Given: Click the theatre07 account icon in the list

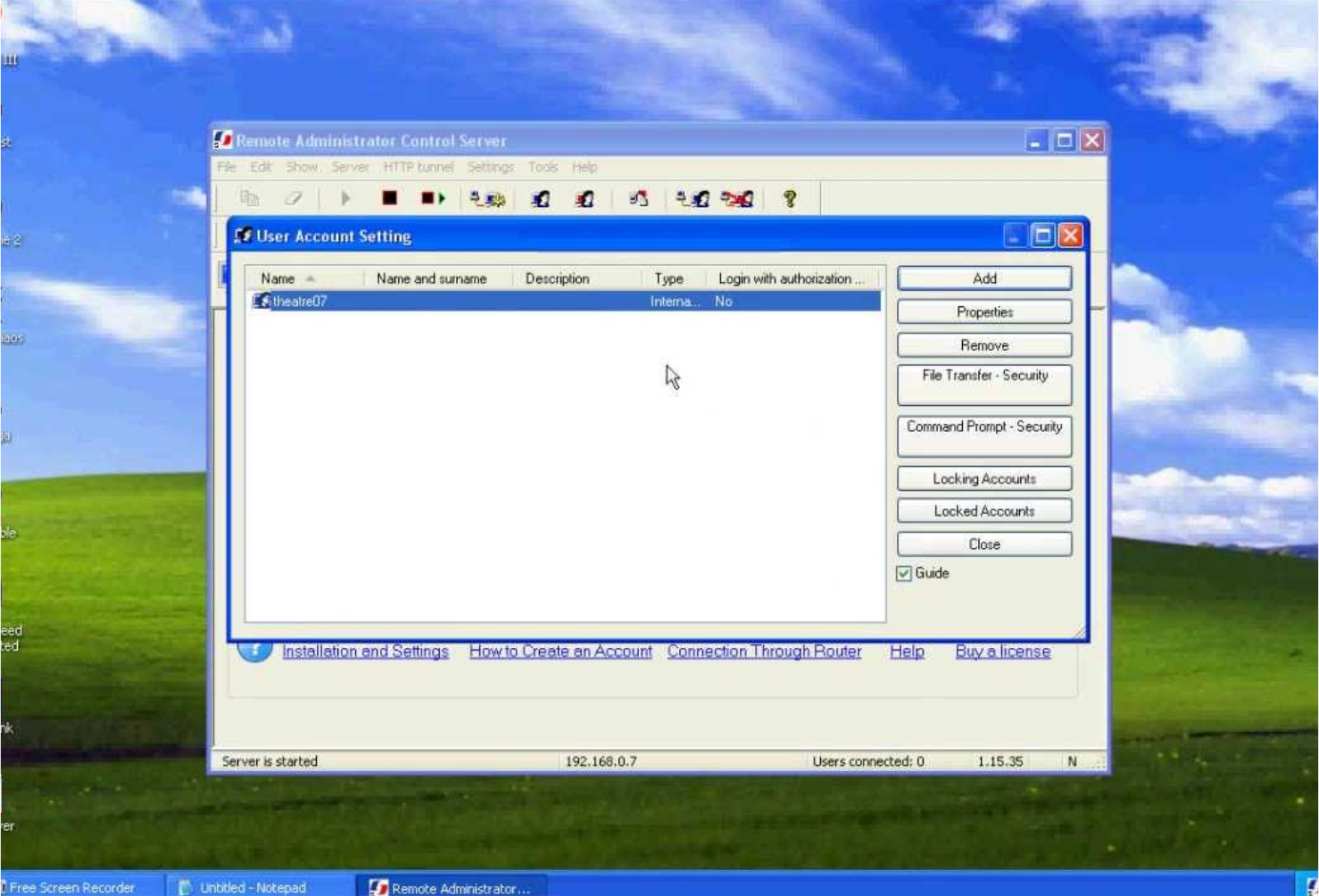Looking at the screenshot, I should point(261,301).
